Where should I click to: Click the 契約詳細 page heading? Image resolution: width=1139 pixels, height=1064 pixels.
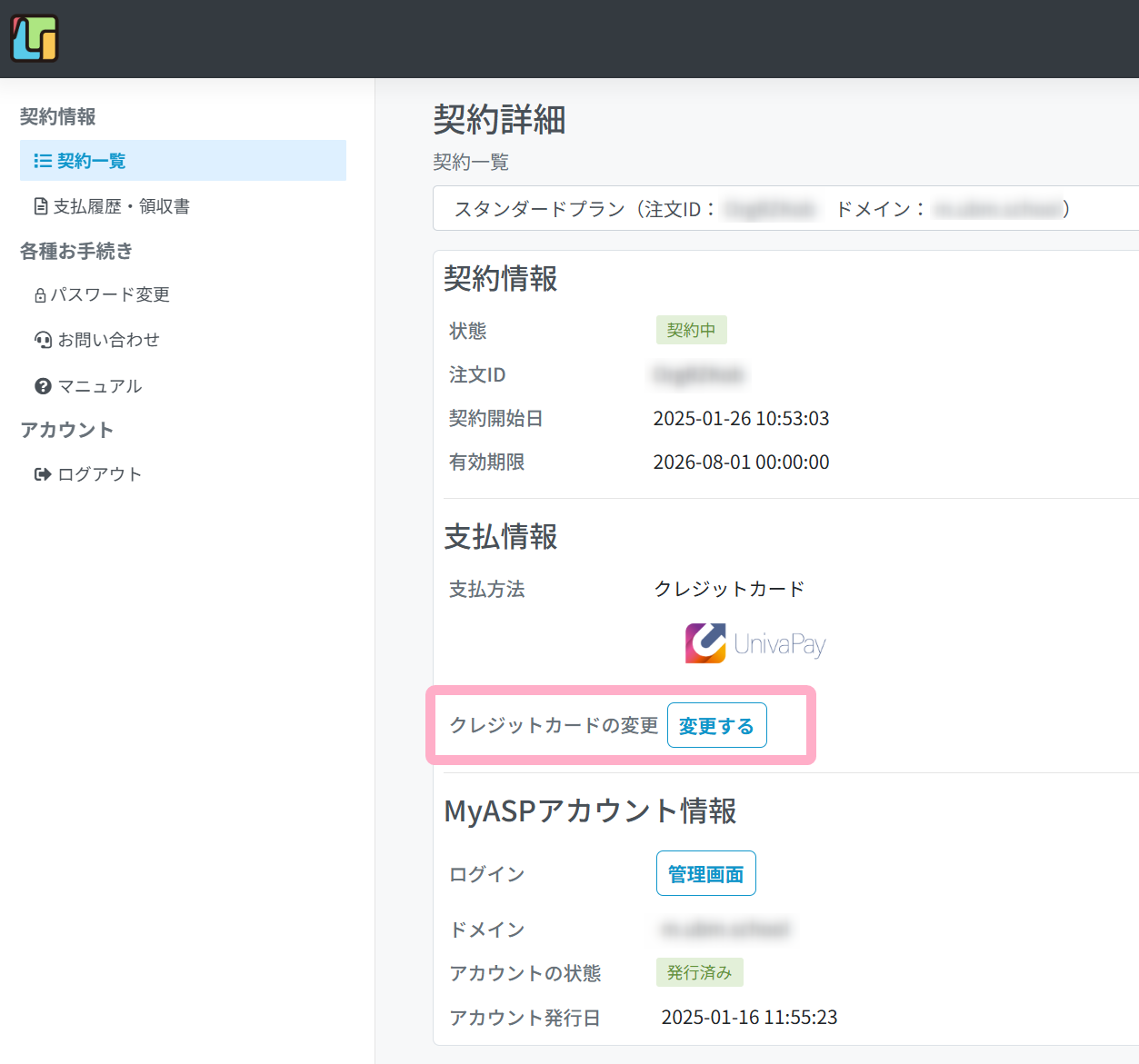(500, 119)
